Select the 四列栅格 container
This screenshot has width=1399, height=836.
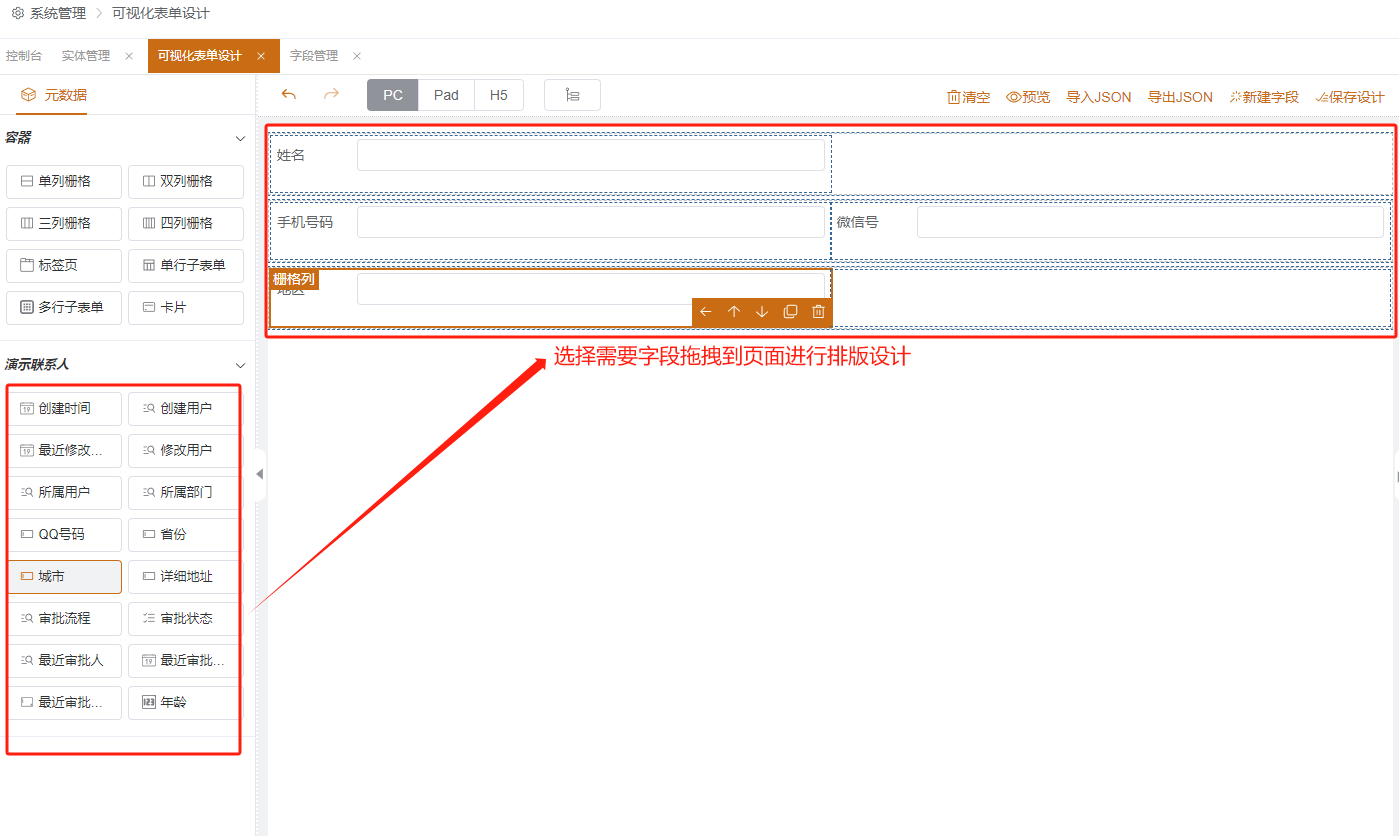[186, 223]
